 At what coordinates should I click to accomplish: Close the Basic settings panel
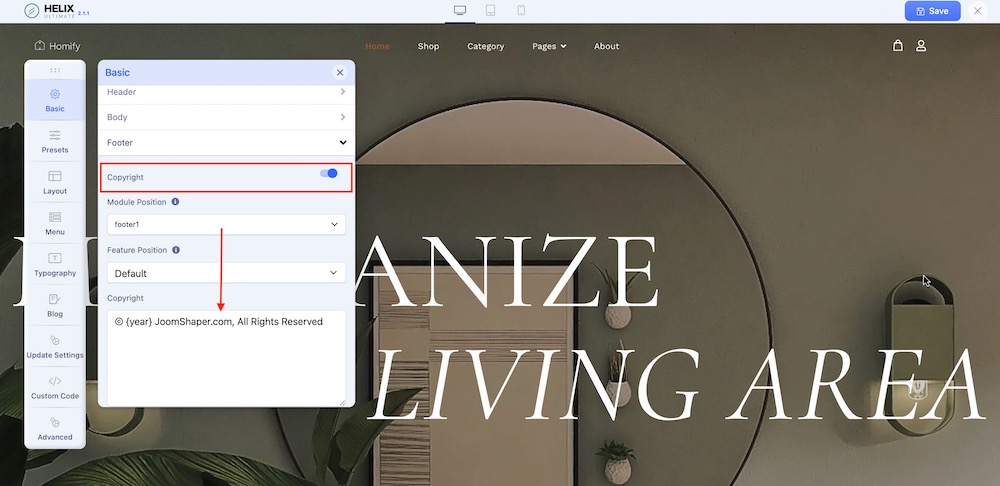[x=340, y=73]
